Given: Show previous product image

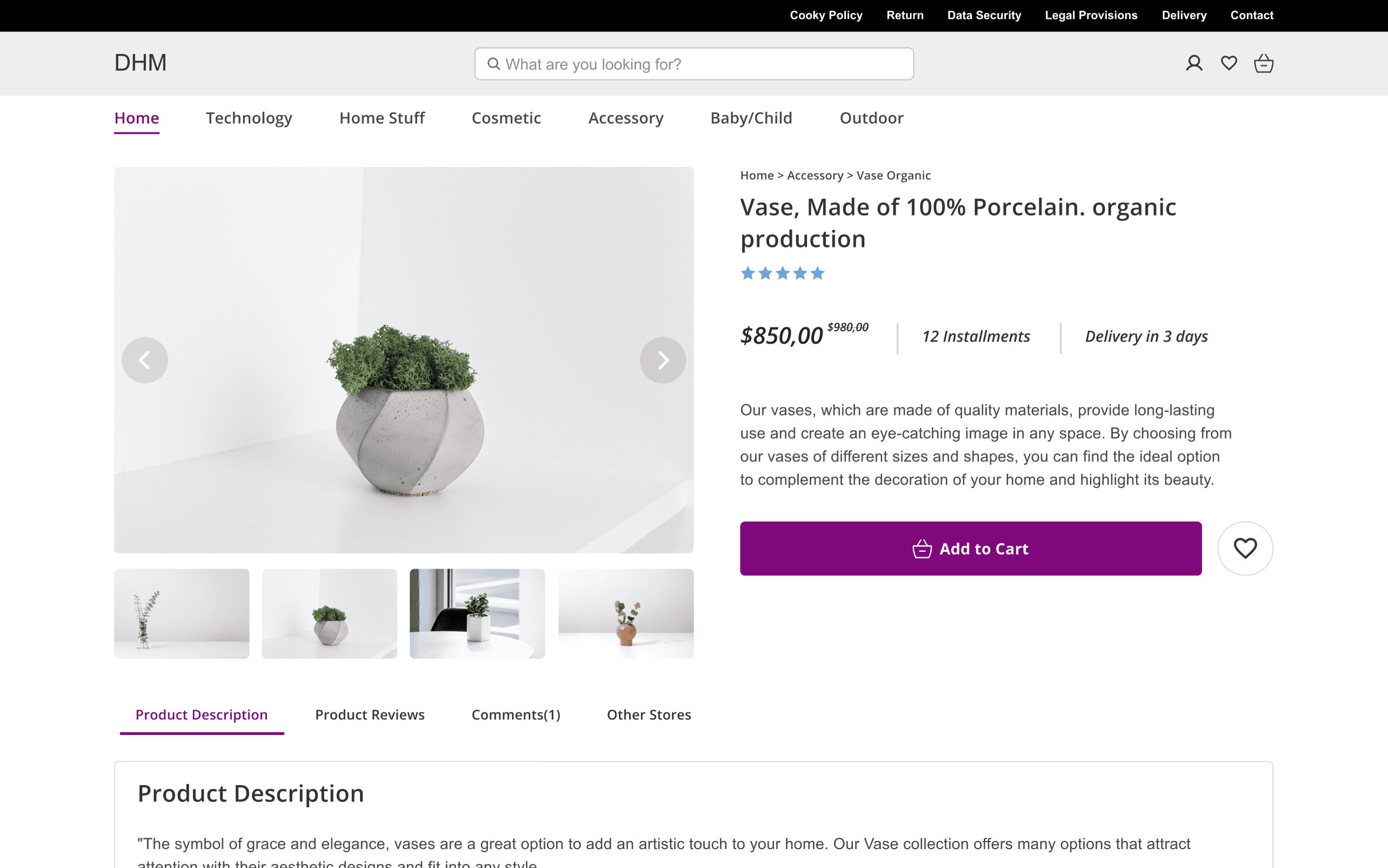Looking at the screenshot, I should pyautogui.click(x=145, y=360).
